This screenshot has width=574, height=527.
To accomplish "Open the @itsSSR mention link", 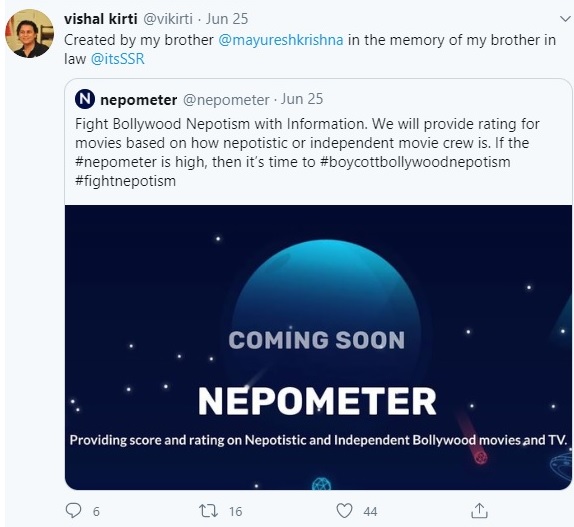I will 118,59.
